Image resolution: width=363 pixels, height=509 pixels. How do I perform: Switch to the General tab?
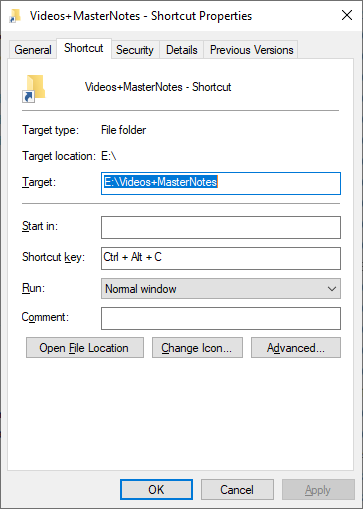coord(33,50)
